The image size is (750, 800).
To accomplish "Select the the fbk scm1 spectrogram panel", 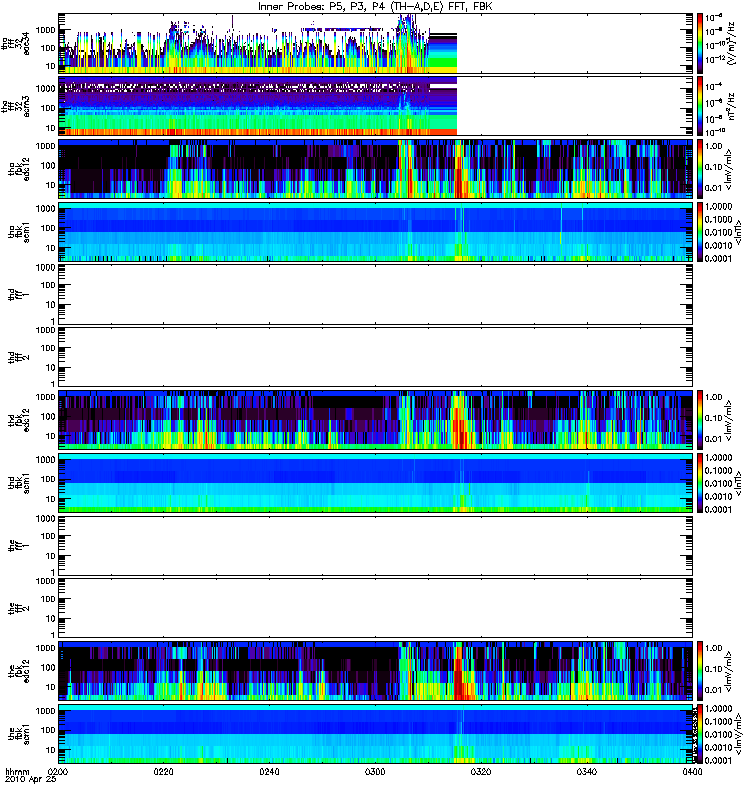I will [375, 733].
